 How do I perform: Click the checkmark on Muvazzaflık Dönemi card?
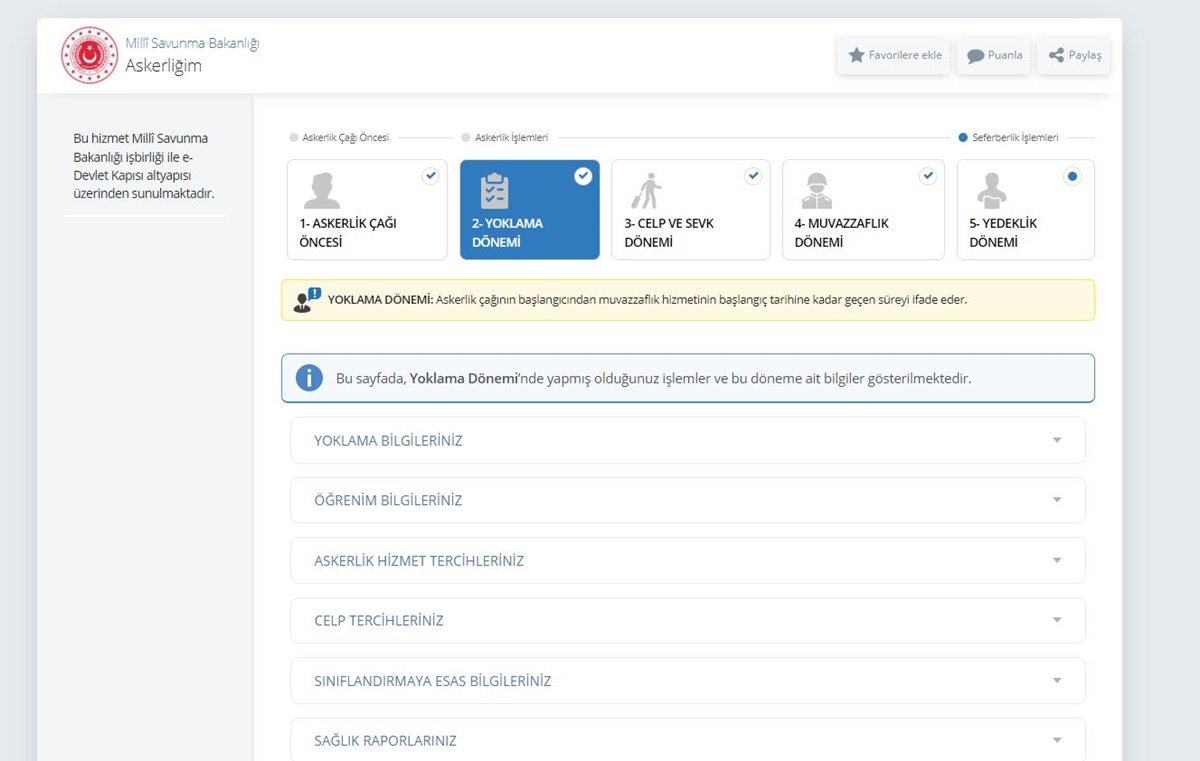point(927,176)
